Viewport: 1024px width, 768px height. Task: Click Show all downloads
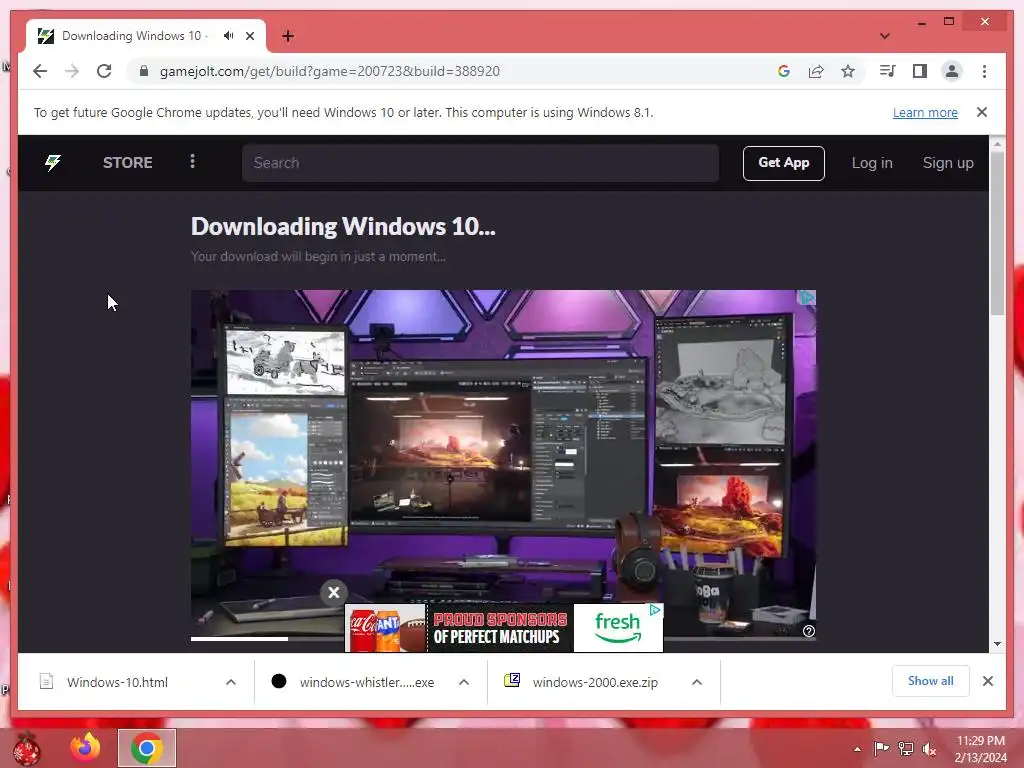coord(931,681)
